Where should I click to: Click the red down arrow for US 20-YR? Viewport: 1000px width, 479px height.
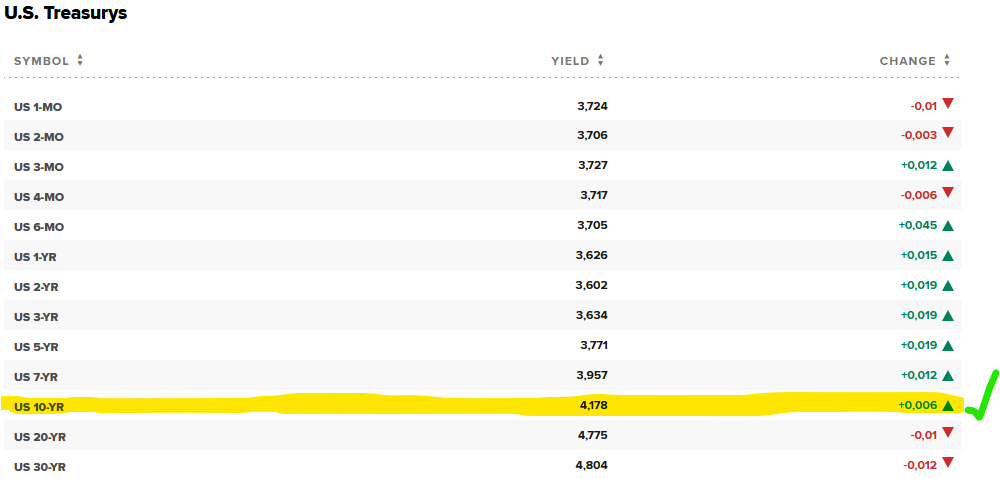click(948, 433)
